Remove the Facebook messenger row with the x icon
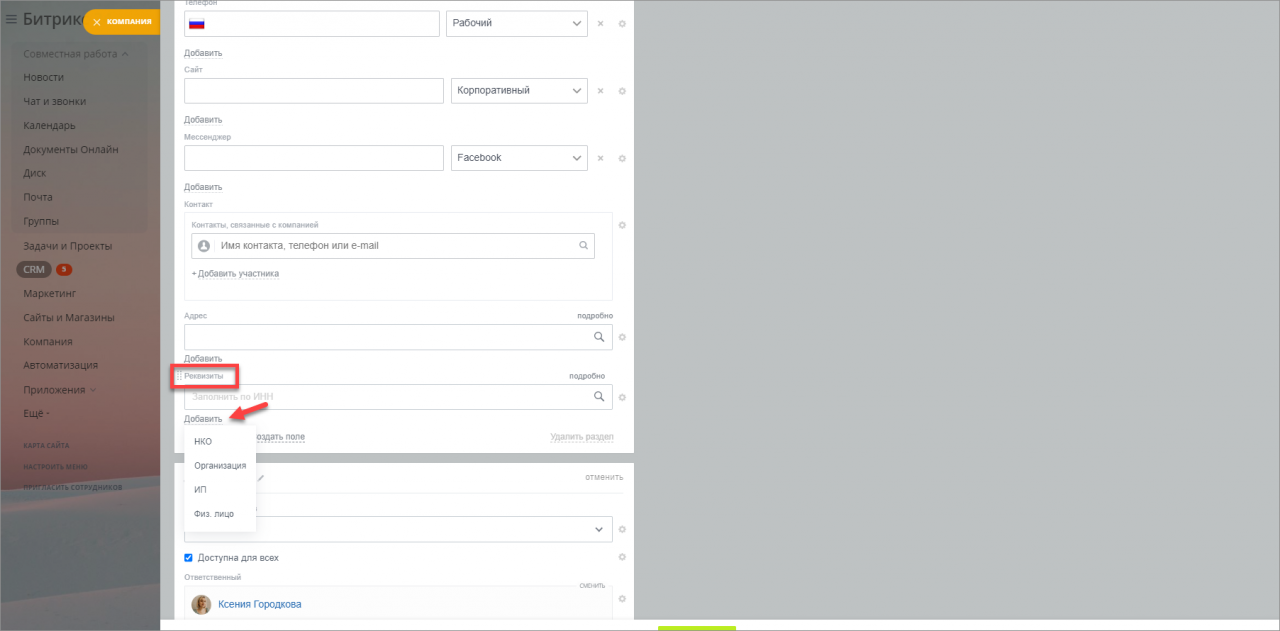Viewport: 1280px width, 631px height. [600, 158]
